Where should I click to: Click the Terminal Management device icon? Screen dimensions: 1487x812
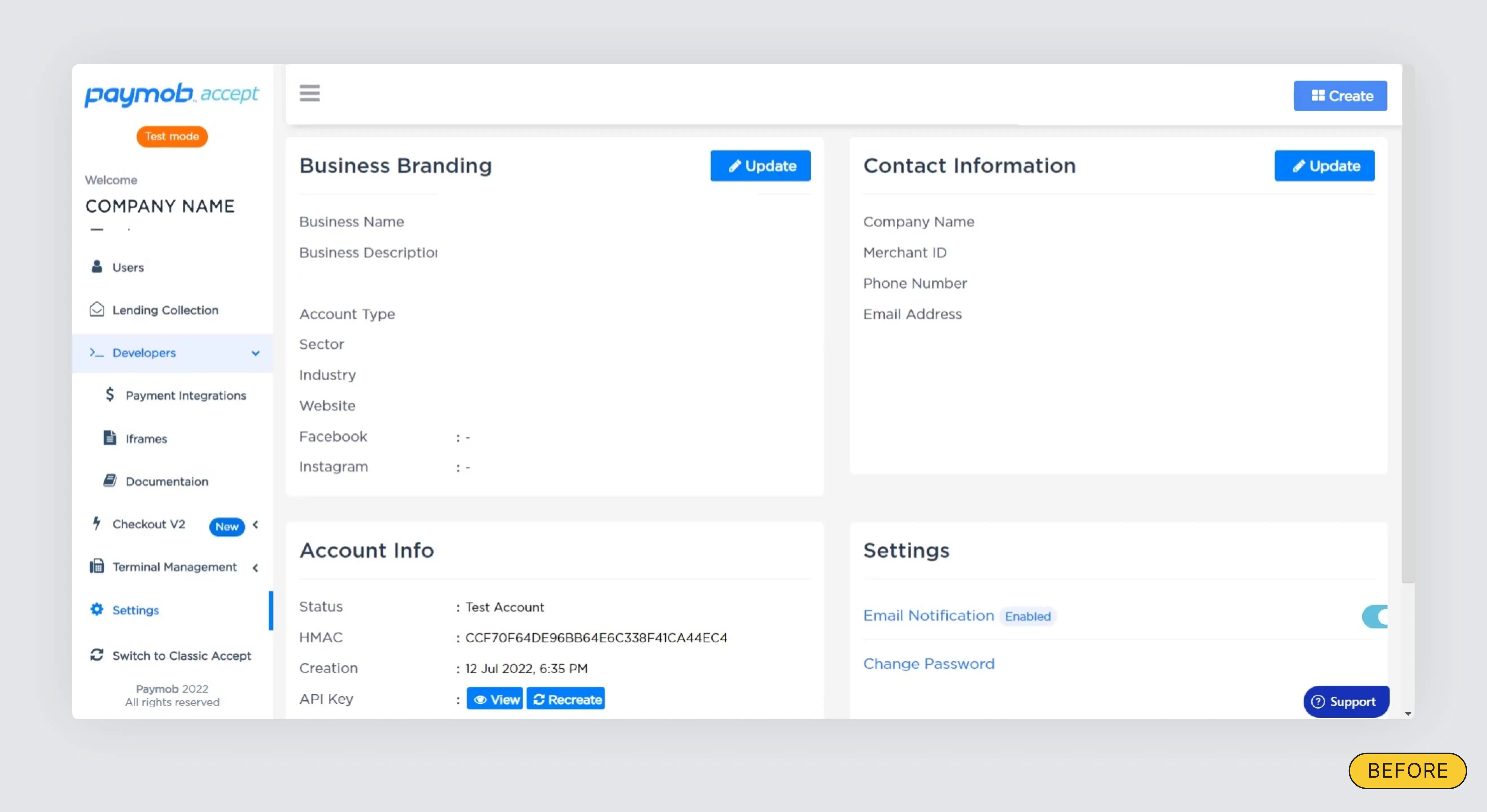pos(97,566)
